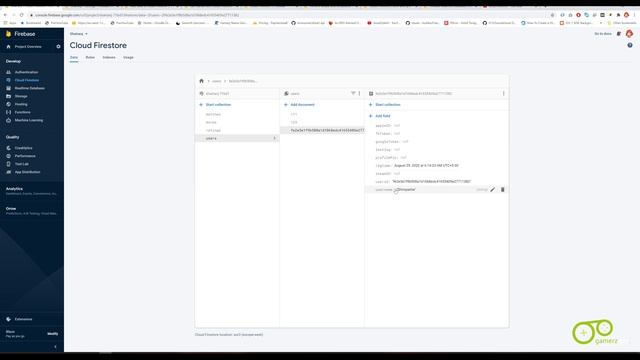Screen dimensions: 640x360
Task: Open notifications bell icon top right
Action: [x=619, y=34]
